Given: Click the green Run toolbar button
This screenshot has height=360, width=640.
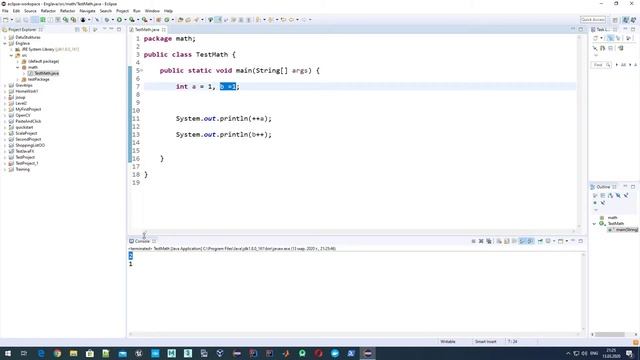Looking at the screenshot, I should [x=120, y=20].
